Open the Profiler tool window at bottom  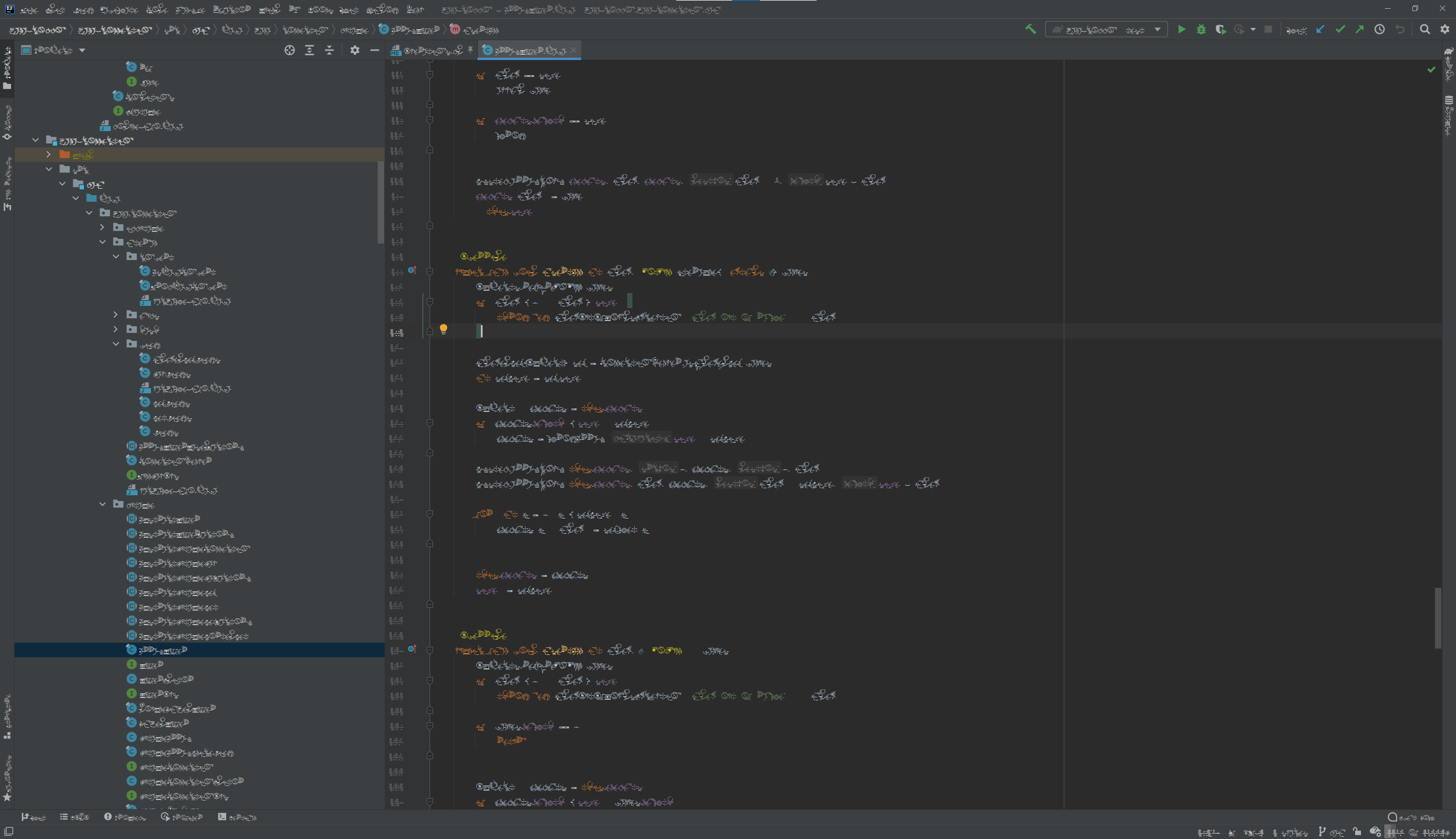click(x=182, y=817)
